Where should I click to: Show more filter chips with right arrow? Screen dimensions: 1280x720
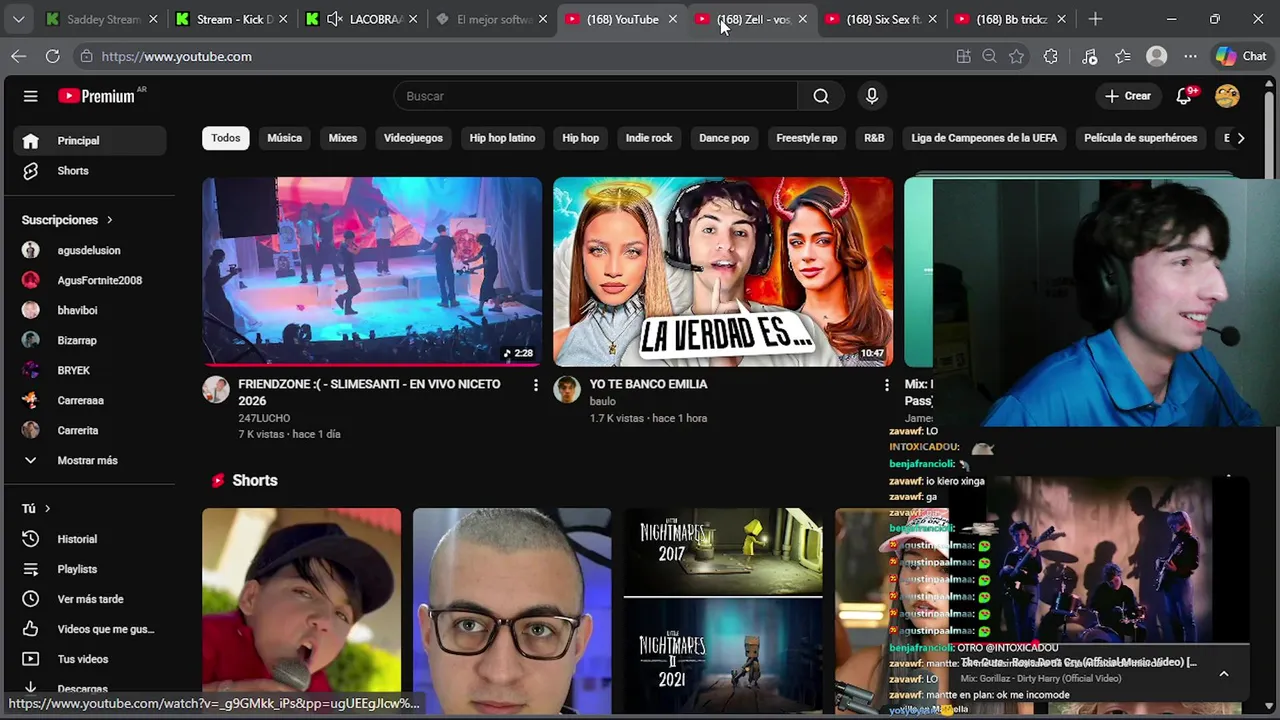point(1241,138)
